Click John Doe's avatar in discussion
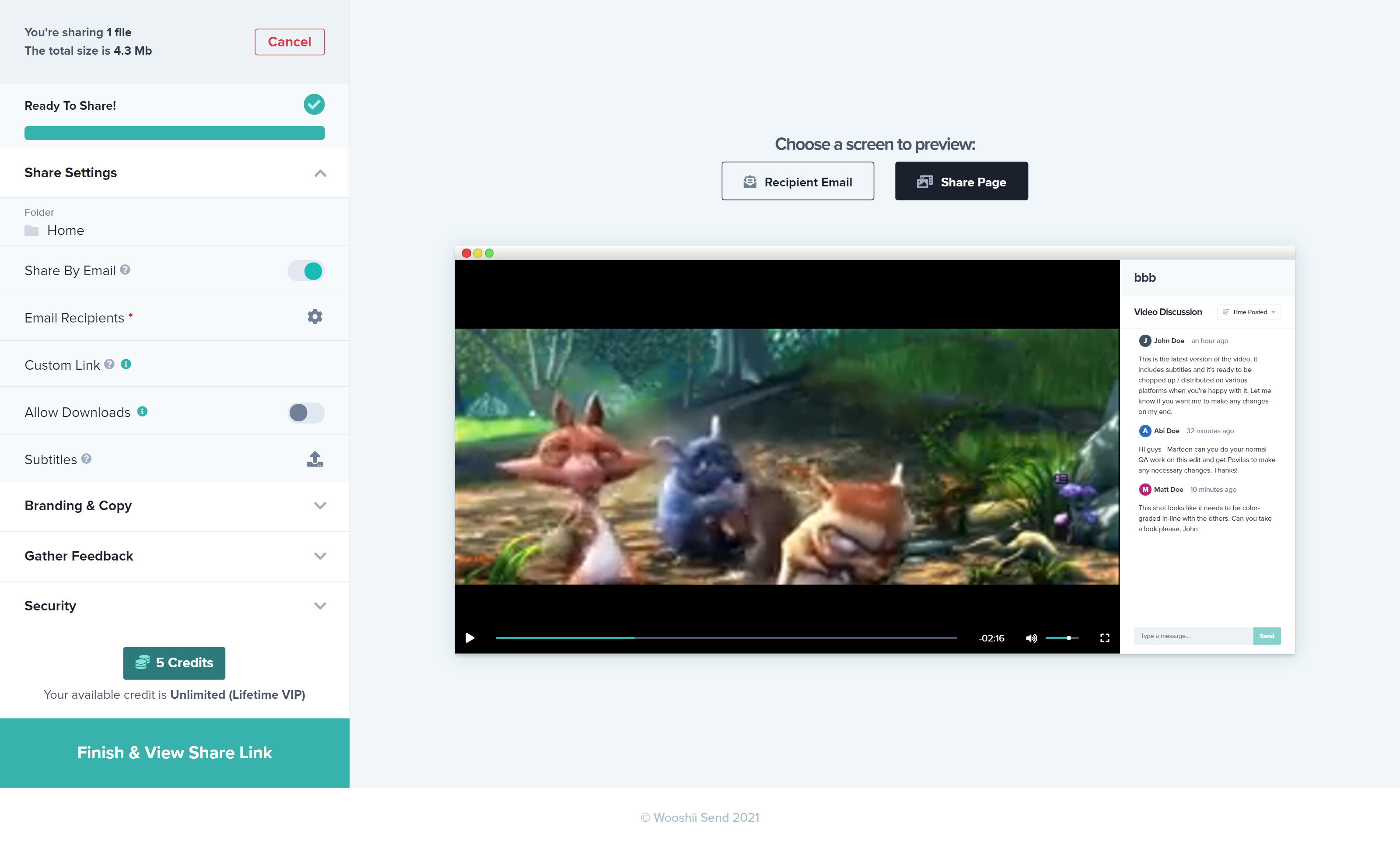 (1144, 341)
